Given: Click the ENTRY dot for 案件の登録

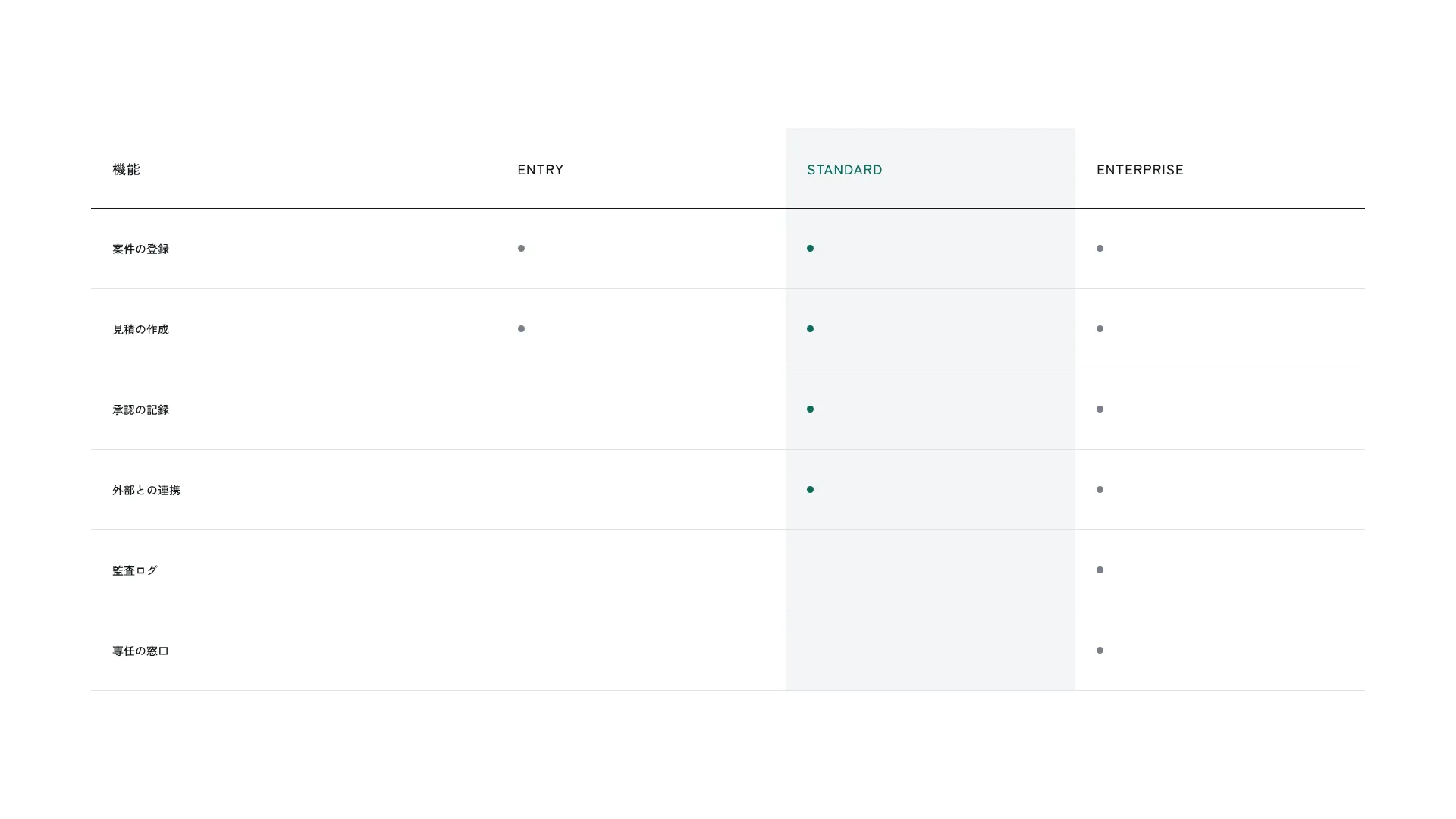Looking at the screenshot, I should [x=521, y=249].
